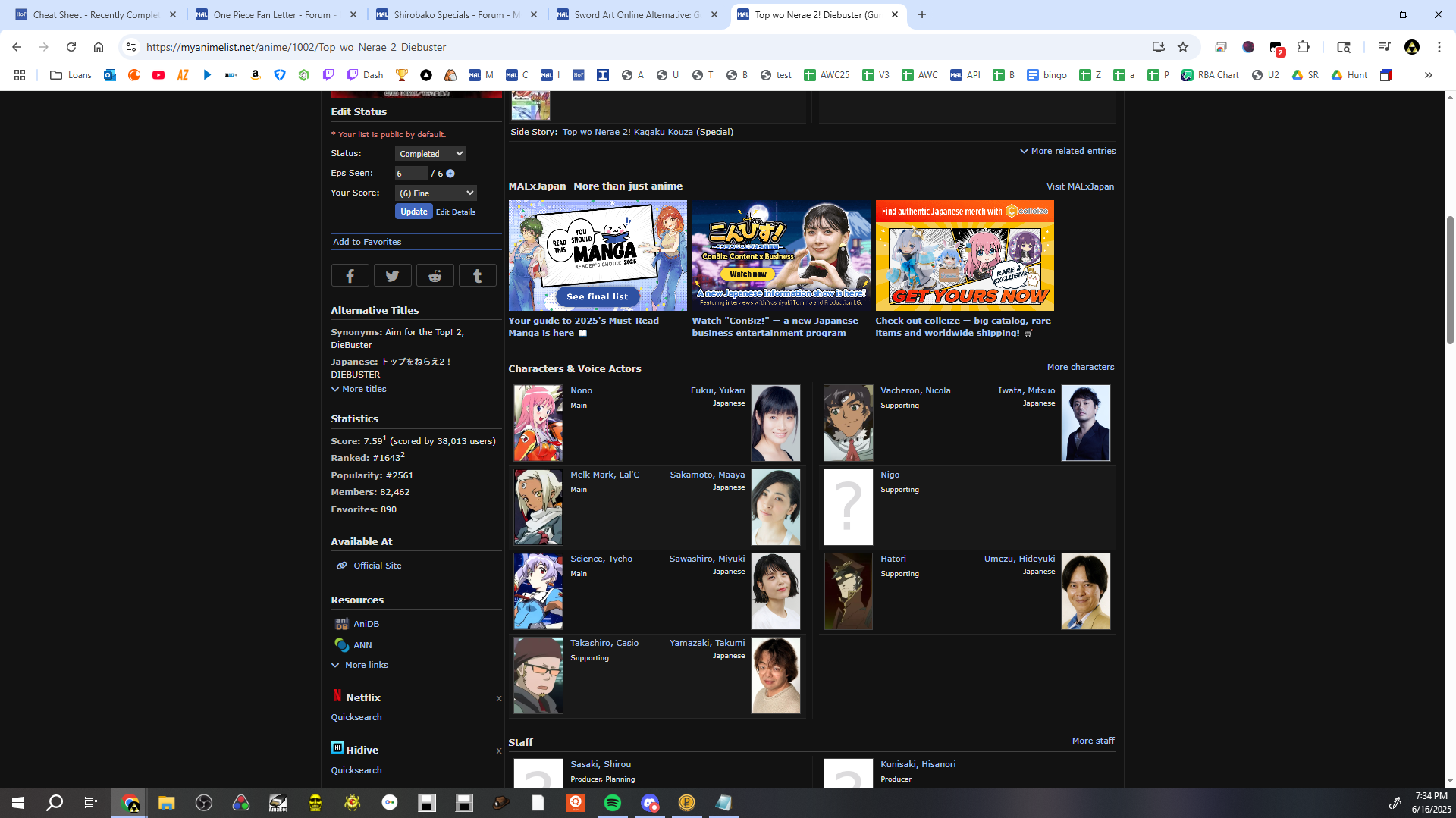The height and width of the screenshot is (818, 1456).
Task: Reload the current page
Action: pos(71,47)
